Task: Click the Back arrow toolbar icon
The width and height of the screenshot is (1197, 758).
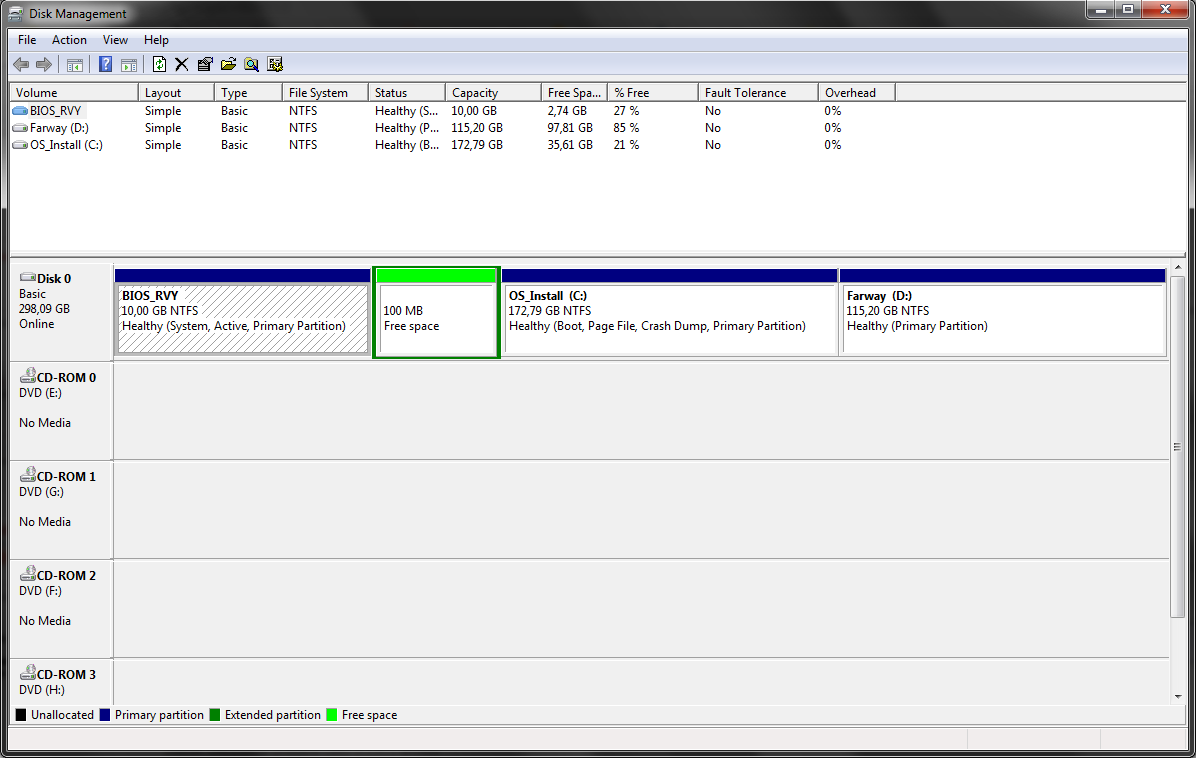Action: [21, 65]
